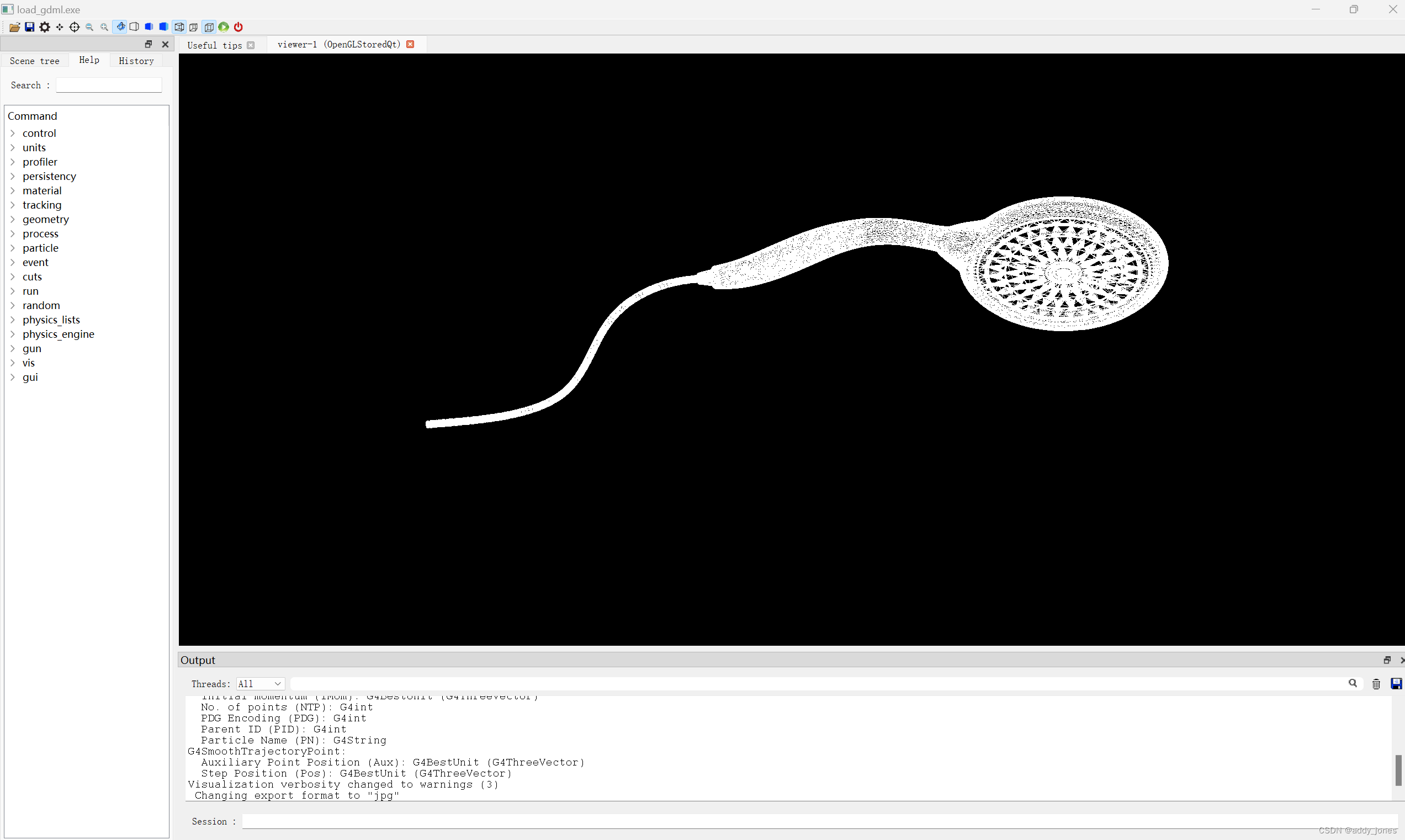
Task: Run beam with the green play icon
Action: pos(224,26)
